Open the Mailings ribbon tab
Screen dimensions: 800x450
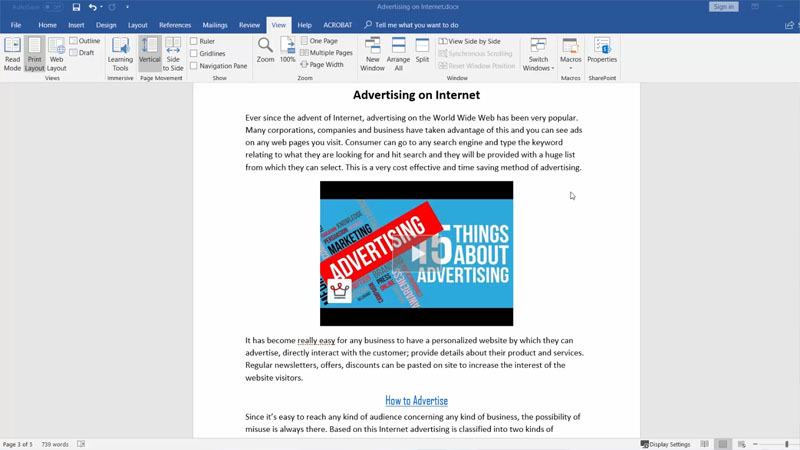coord(215,25)
